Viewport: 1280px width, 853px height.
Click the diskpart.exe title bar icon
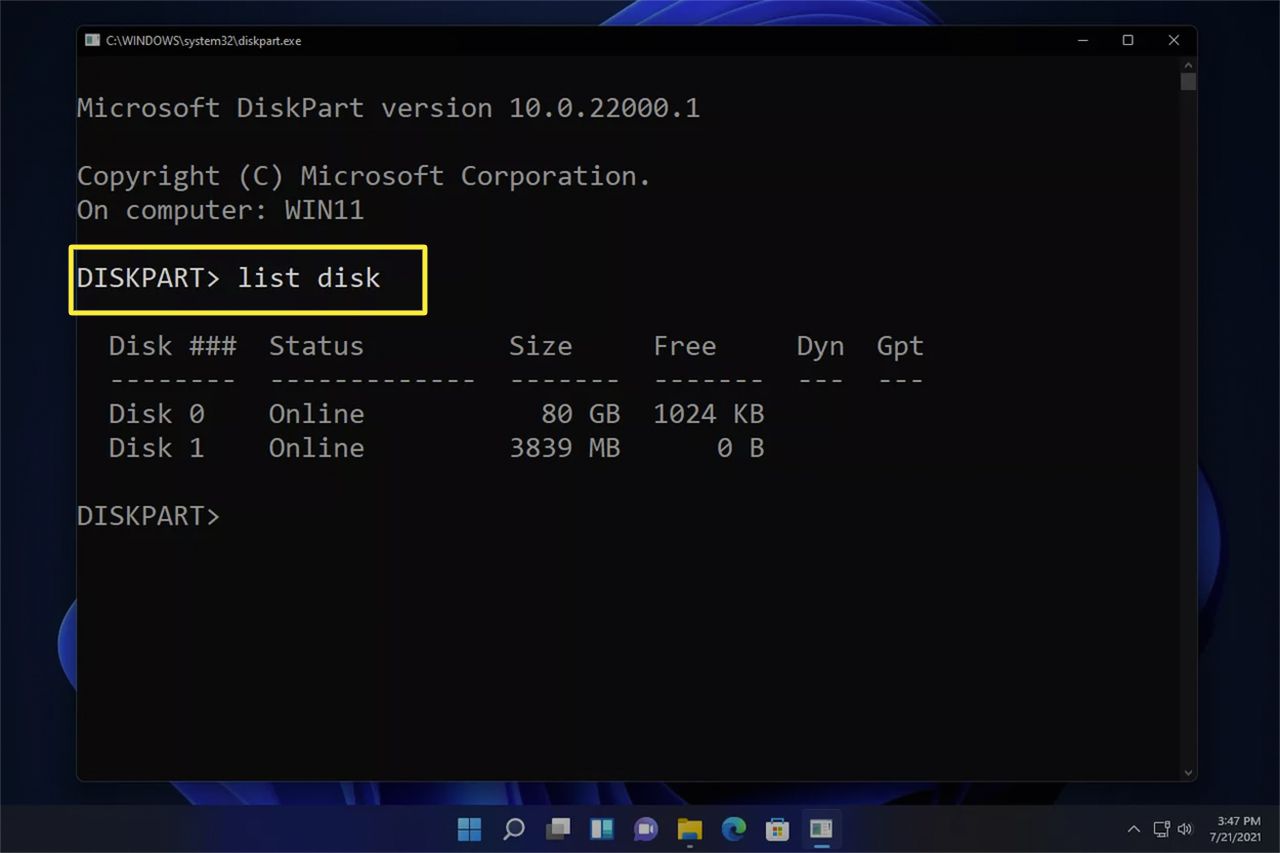coord(92,40)
